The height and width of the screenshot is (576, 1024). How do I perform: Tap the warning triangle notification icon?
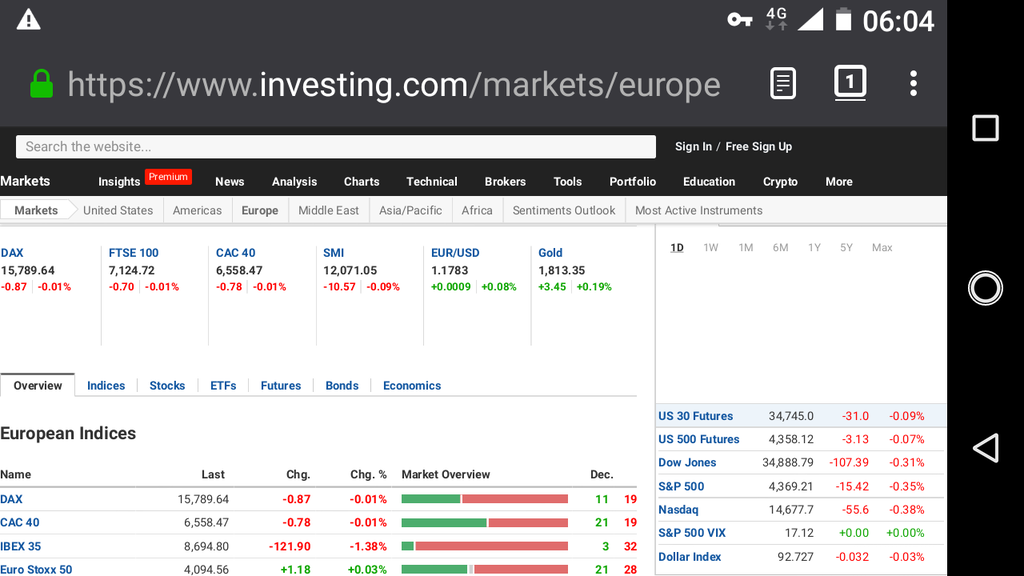point(28,20)
